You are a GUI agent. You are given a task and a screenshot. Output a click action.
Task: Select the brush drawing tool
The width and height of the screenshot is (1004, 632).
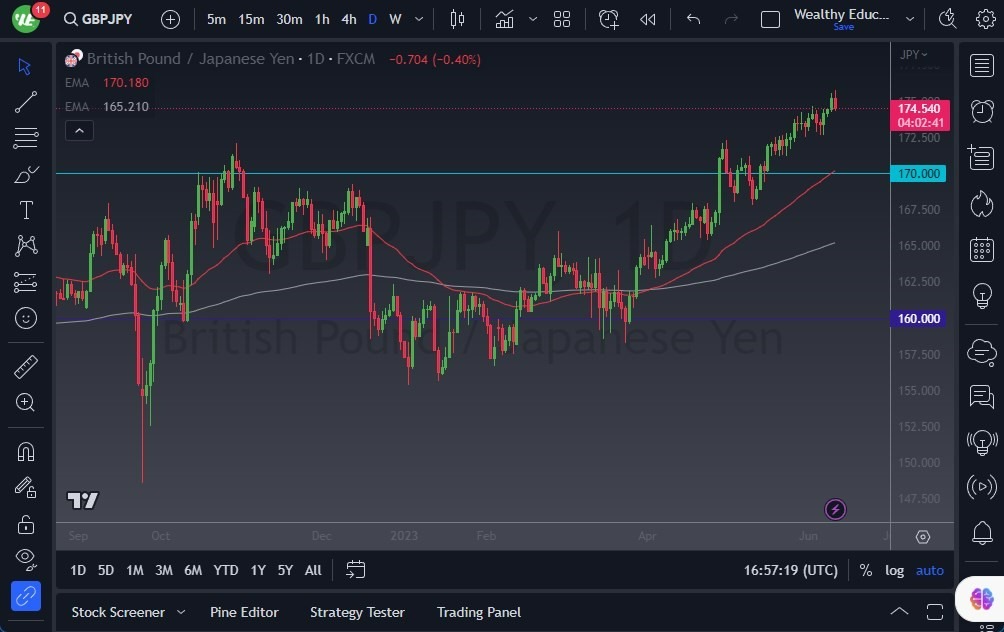click(26, 174)
